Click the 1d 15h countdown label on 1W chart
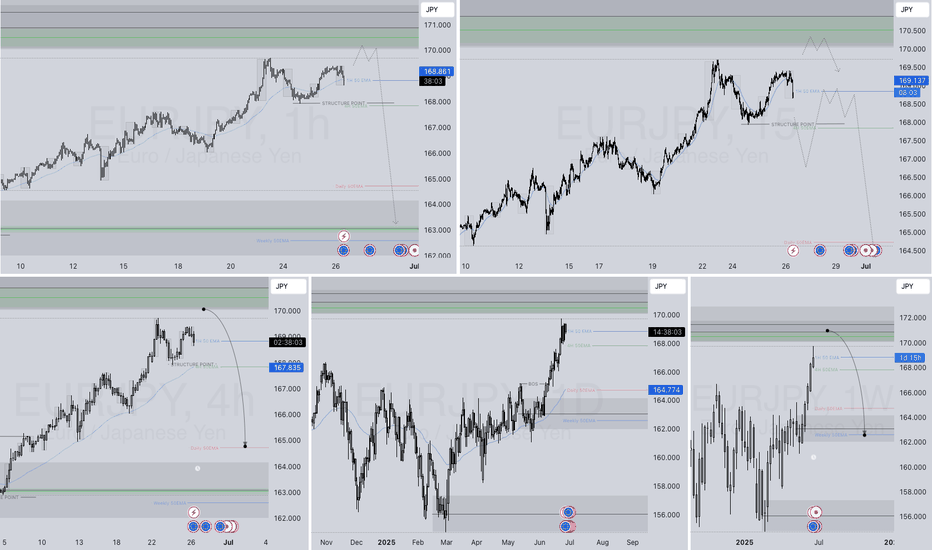 point(910,357)
